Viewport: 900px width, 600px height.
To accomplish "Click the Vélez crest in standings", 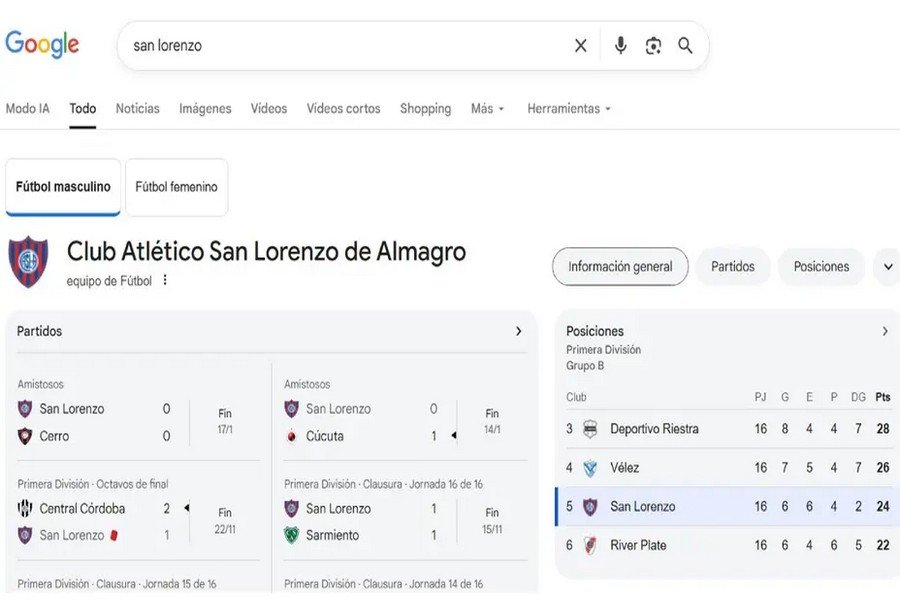I will pos(590,468).
